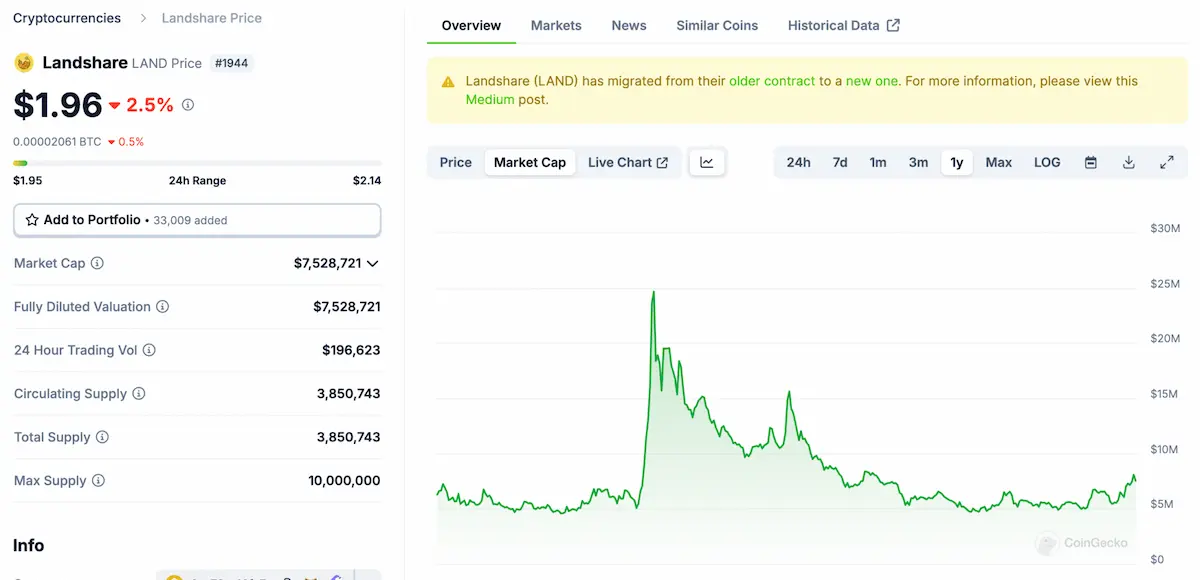
Task: Click the Landshare Price breadcrumb
Action: coord(212,18)
